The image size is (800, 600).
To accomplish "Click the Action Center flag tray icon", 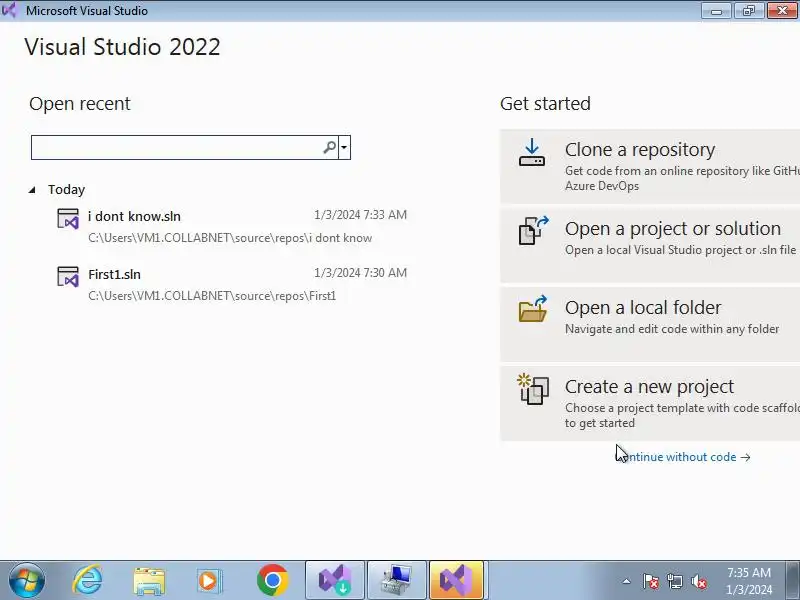I will pos(651,581).
